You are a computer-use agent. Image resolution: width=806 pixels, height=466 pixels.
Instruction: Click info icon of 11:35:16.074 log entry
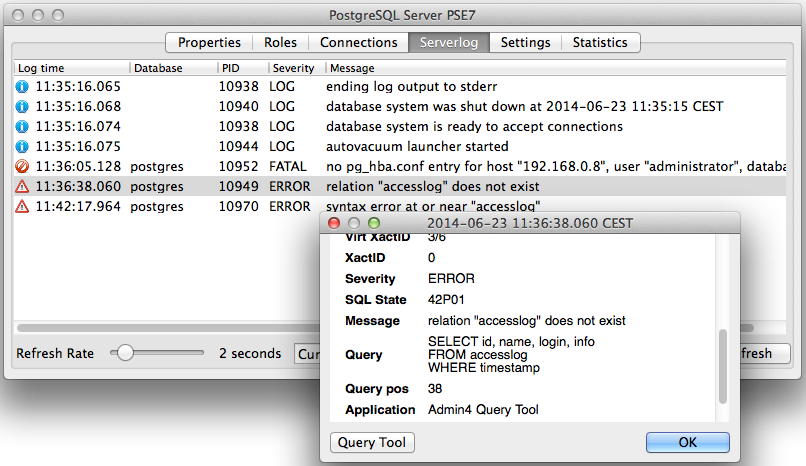[22, 126]
